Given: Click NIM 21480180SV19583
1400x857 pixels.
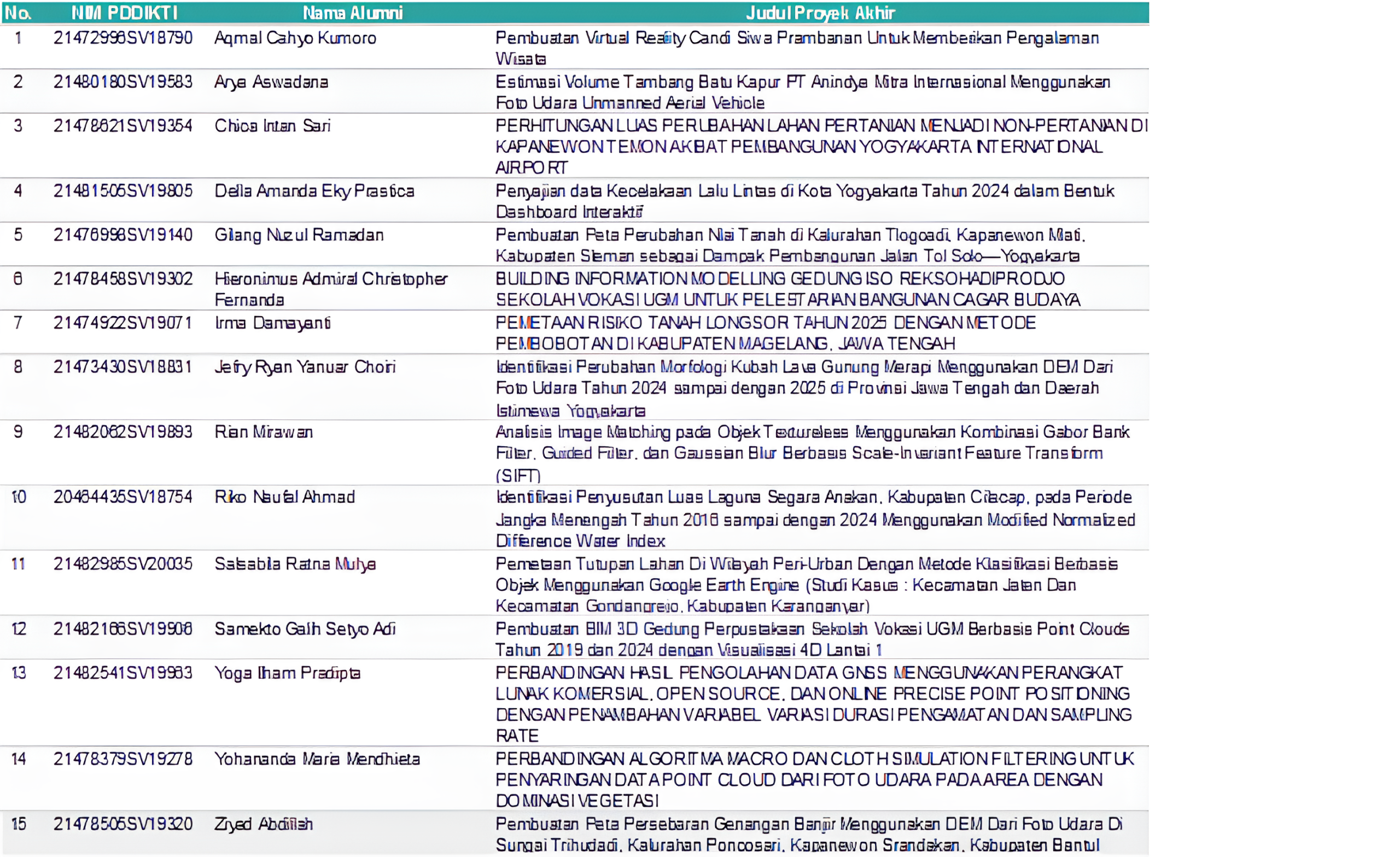Looking at the screenshot, I should pos(122,82).
